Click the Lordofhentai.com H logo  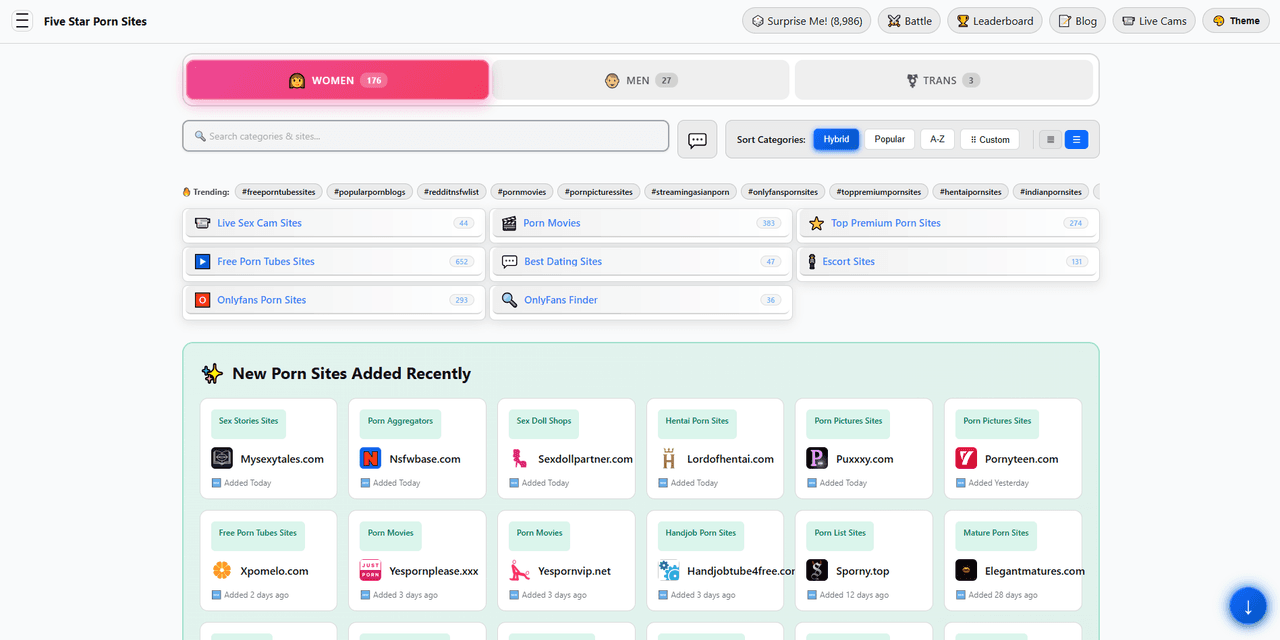pyautogui.click(x=668, y=458)
